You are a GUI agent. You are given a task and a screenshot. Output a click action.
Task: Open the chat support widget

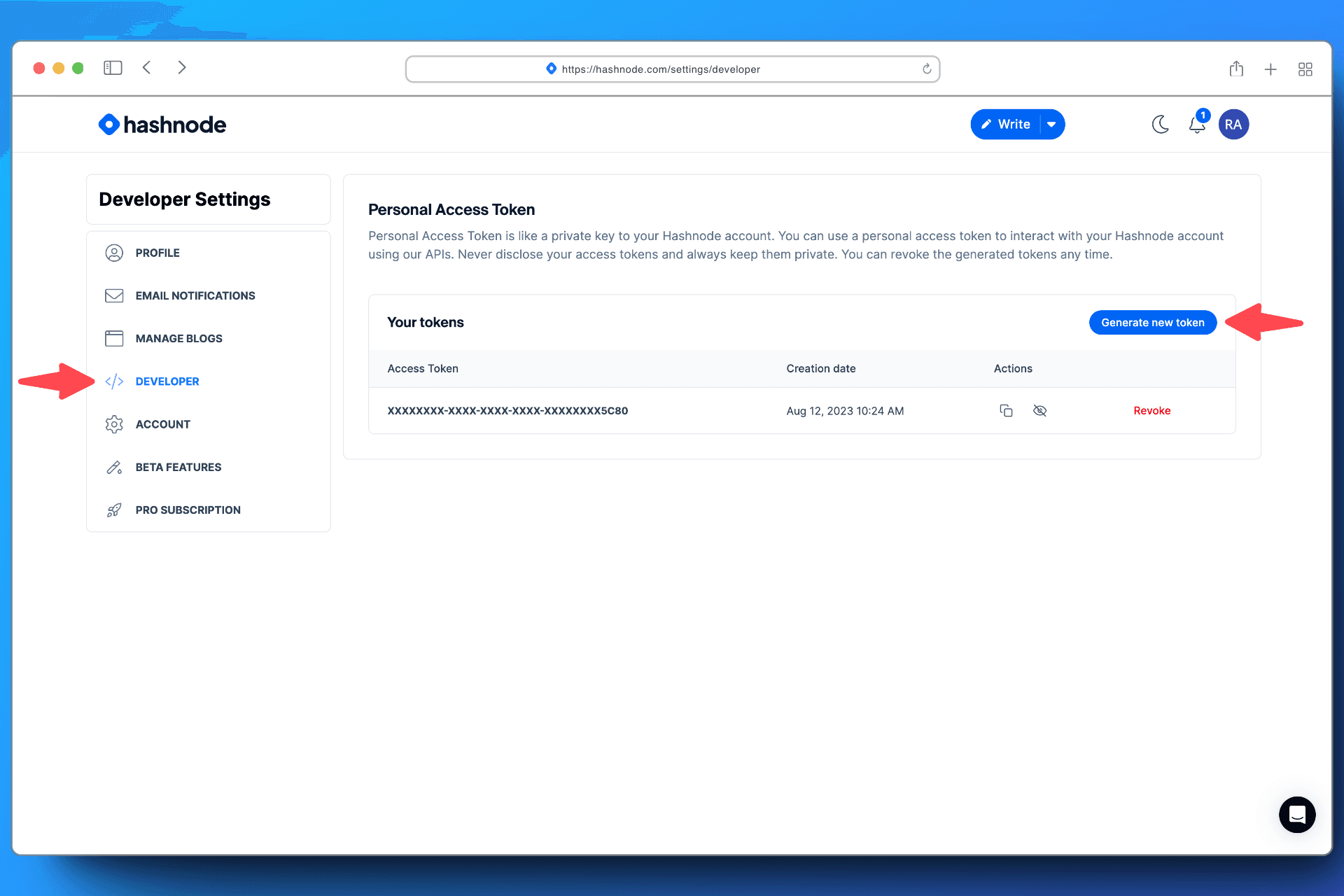(1297, 815)
